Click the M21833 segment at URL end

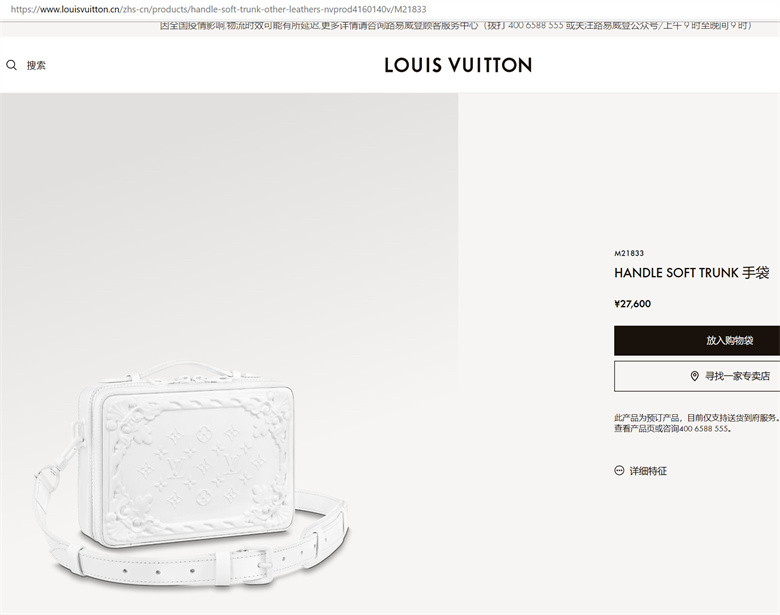tap(410, 9)
